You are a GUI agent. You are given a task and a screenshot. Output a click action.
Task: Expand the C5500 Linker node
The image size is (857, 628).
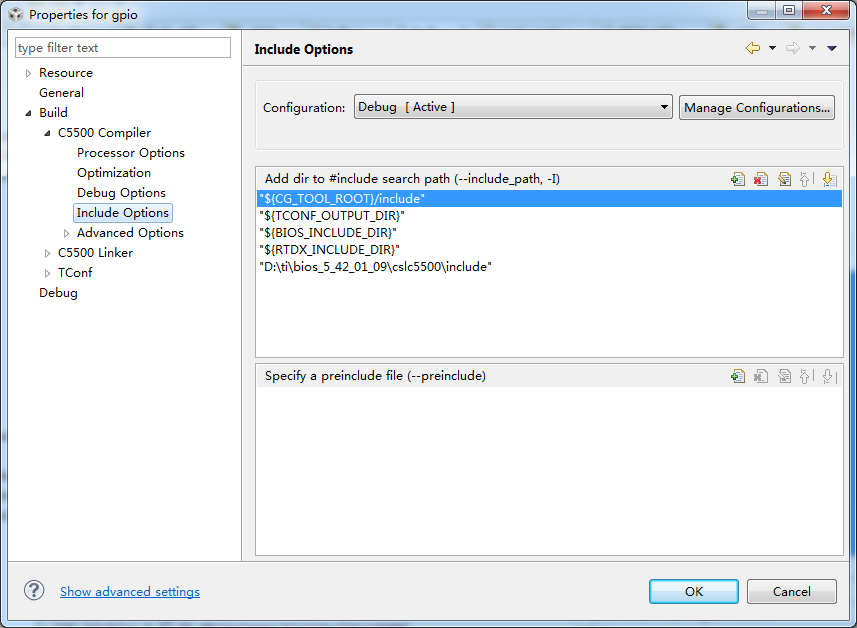[x=48, y=253]
